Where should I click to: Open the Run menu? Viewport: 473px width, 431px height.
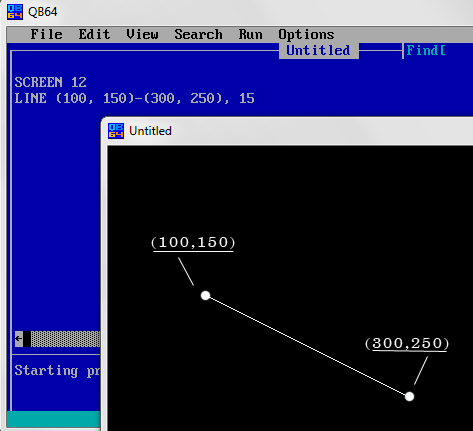pyautogui.click(x=250, y=34)
